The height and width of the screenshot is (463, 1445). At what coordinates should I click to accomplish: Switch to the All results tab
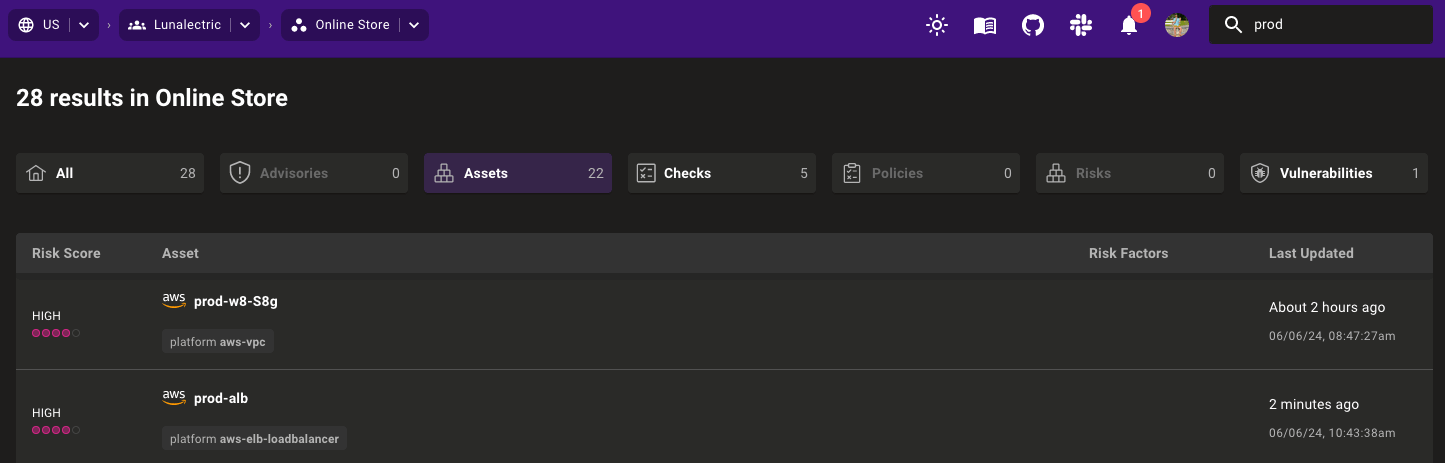tap(110, 173)
